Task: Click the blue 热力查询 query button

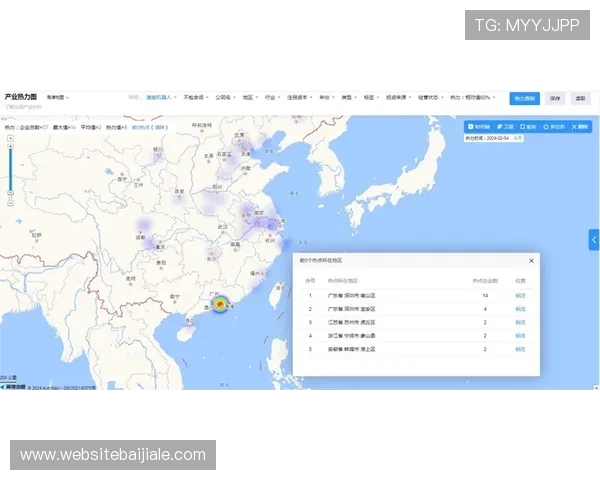Action: (525, 98)
